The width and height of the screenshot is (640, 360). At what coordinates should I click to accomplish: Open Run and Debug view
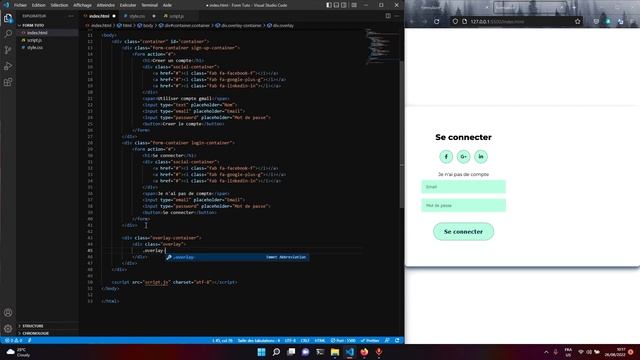point(8,66)
